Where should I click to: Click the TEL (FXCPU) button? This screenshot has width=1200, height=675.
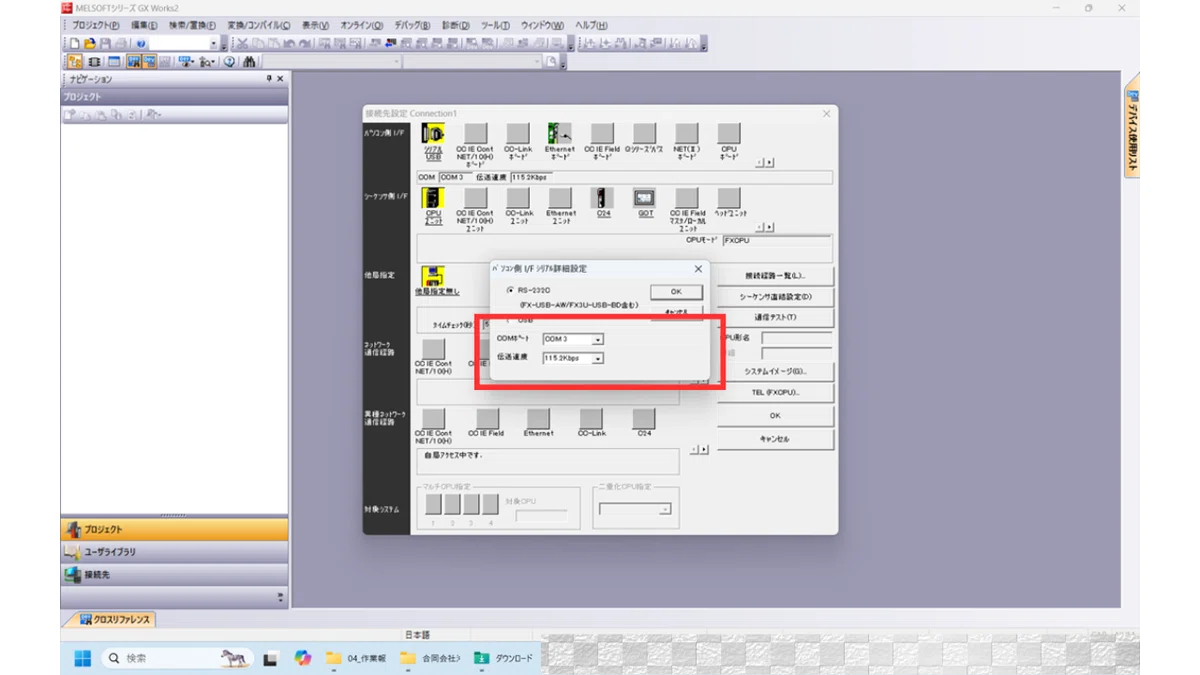coord(775,393)
